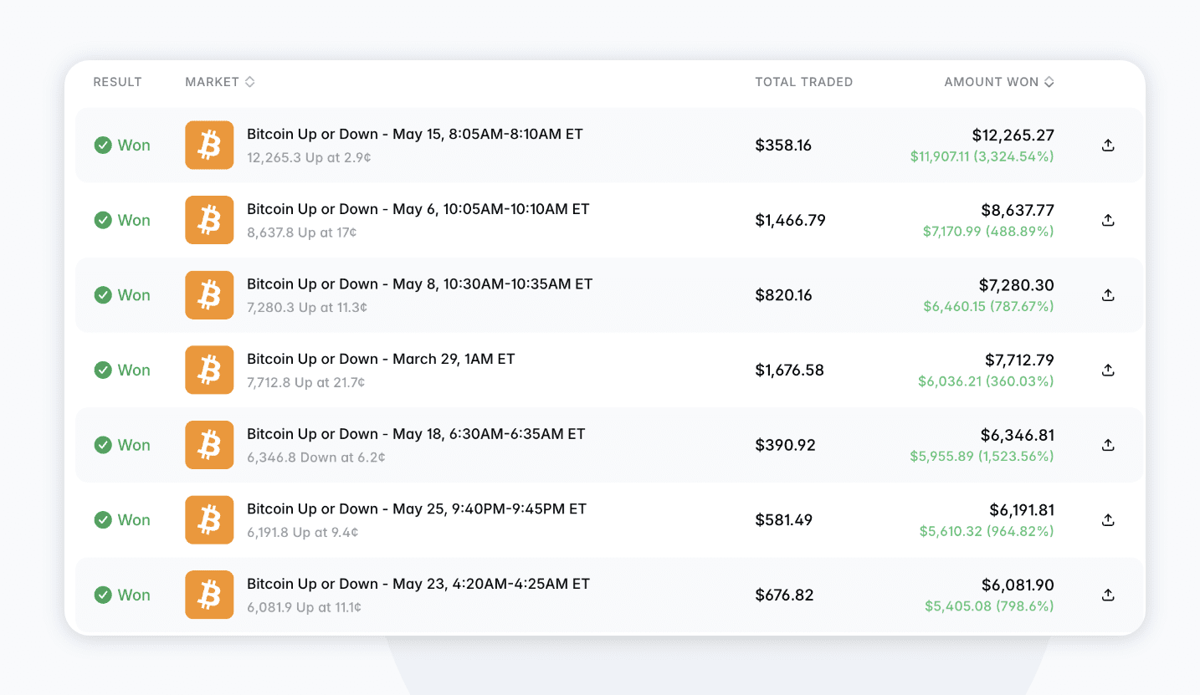The width and height of the screenshot is (1200, 695).
Task: Click share icon for May 15 market row
Action: pyautogui.click(x=1108, y=145)
